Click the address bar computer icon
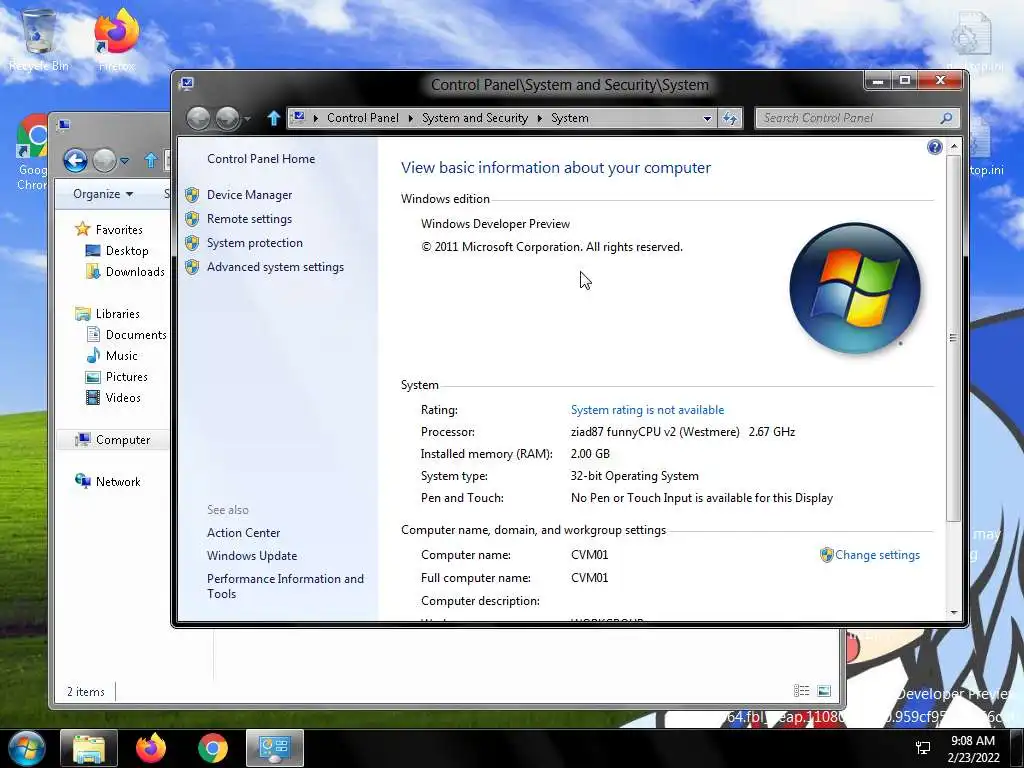 [x=299, y=118]
